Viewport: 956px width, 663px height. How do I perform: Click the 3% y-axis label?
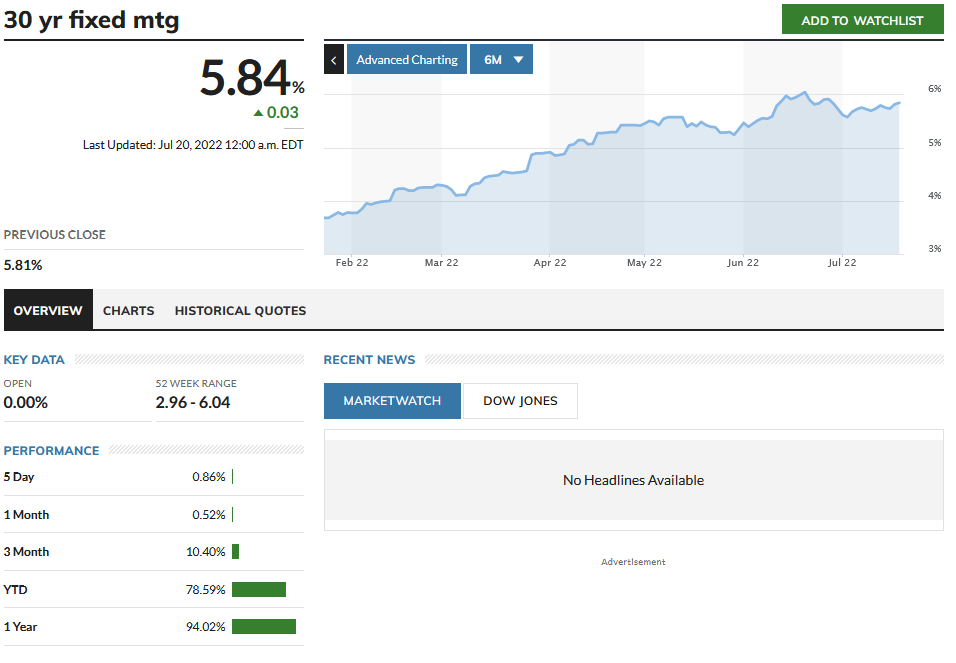click(935, 248)
